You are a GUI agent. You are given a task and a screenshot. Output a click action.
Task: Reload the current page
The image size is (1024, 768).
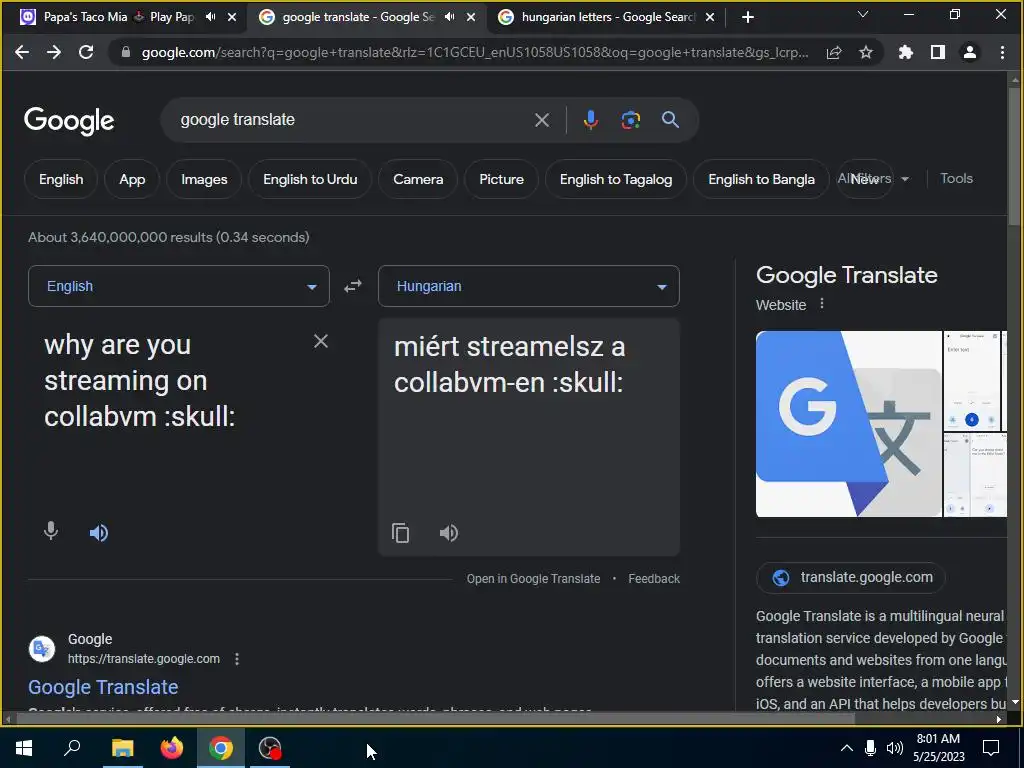click(x=86, y=52)
